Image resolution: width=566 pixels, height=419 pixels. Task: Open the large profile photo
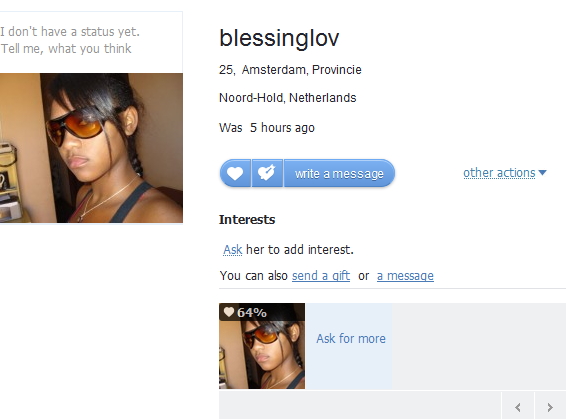point(91,148)
